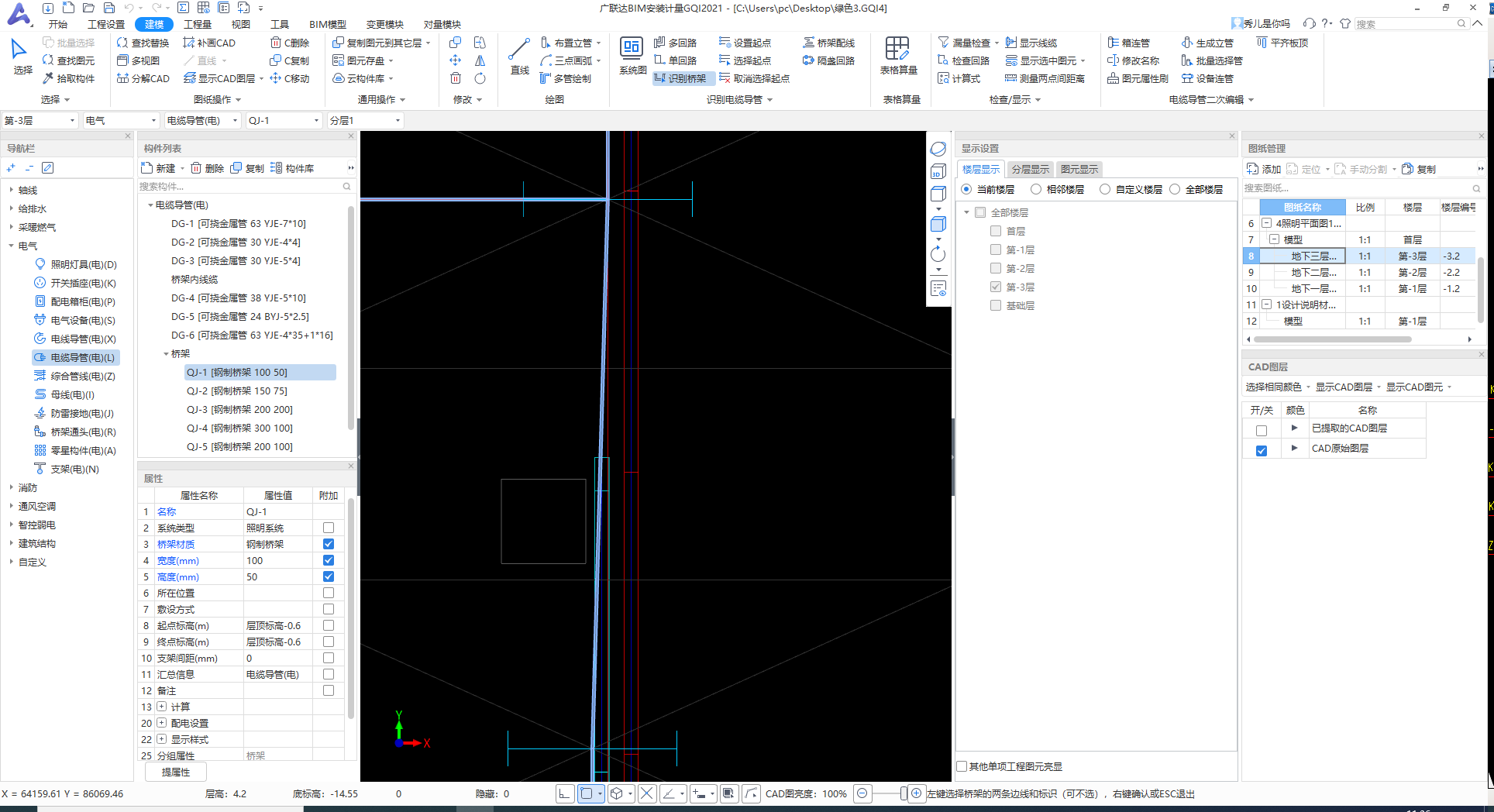Viewport: 1494px width, 812px height.
Task: Click the 高度(mm) value cell 50
Action: pos(277,576)
